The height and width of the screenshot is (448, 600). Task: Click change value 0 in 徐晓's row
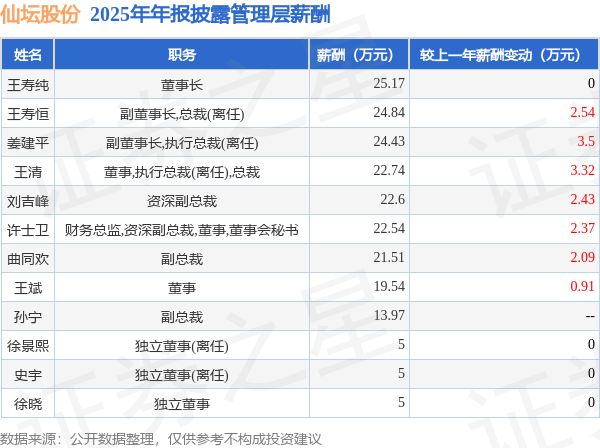click(x=591, y=403)
